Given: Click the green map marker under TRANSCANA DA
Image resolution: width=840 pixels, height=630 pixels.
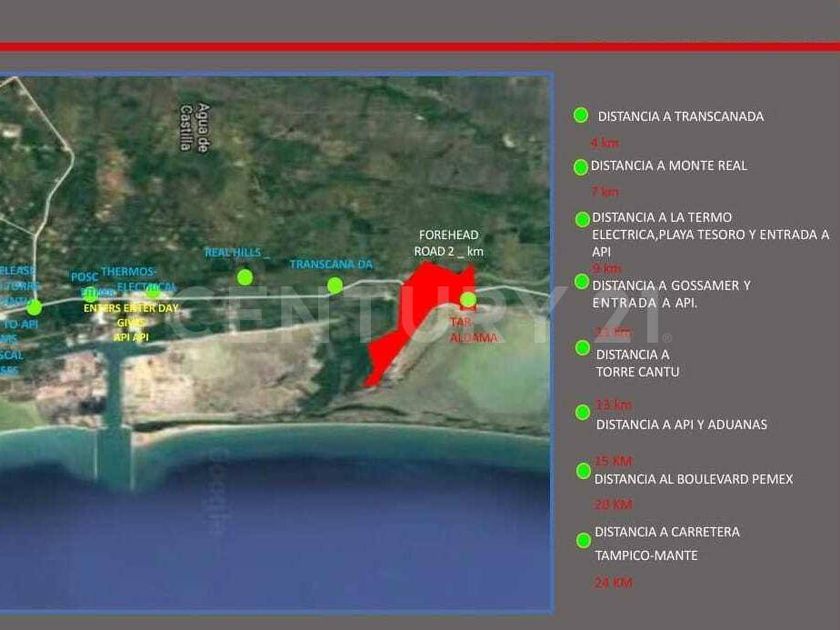Looking at the screenshot, I should click(335, 286).
